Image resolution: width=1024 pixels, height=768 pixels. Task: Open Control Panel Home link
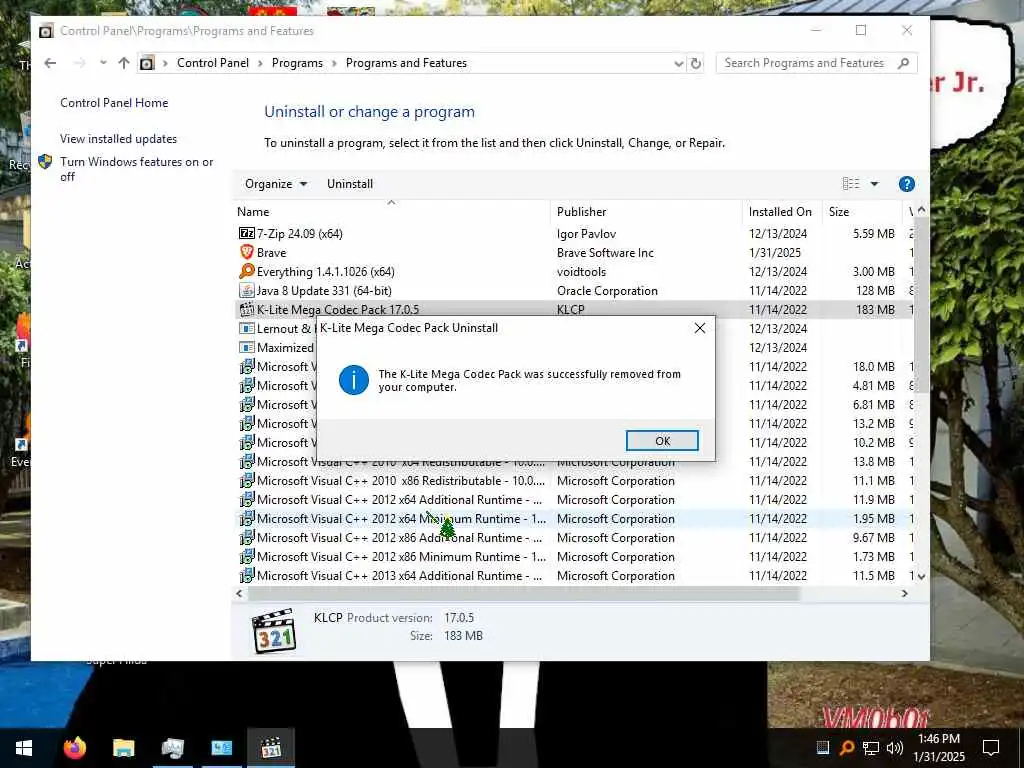(114, 103)
